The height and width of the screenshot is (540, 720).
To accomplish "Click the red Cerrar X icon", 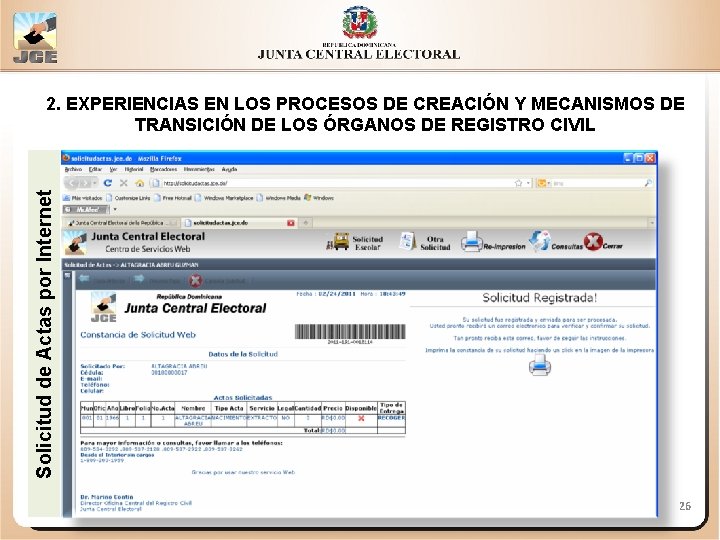I will click(x=593, y=242).
